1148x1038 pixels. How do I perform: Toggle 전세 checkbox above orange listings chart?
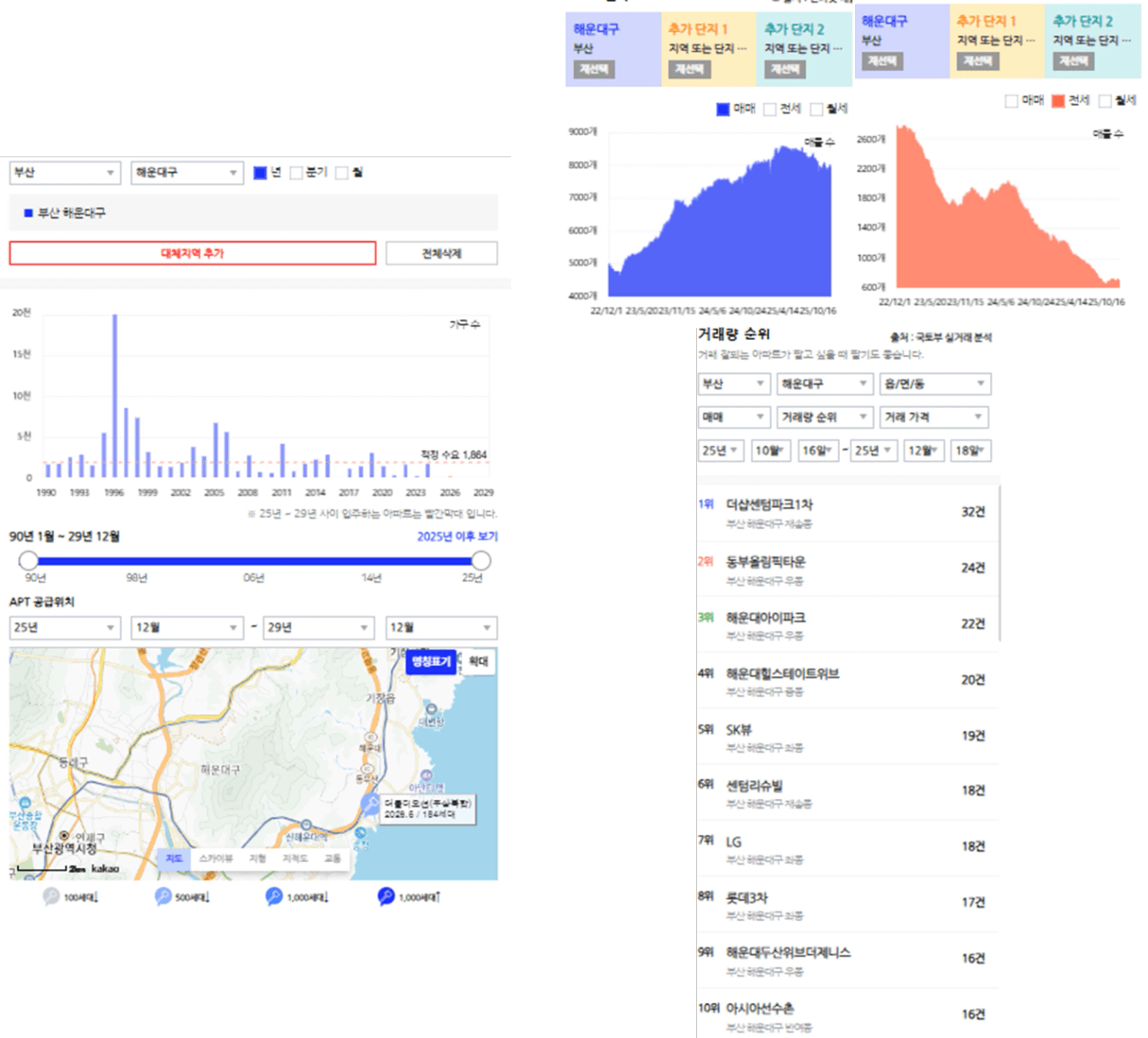[x=1058, y=101]
